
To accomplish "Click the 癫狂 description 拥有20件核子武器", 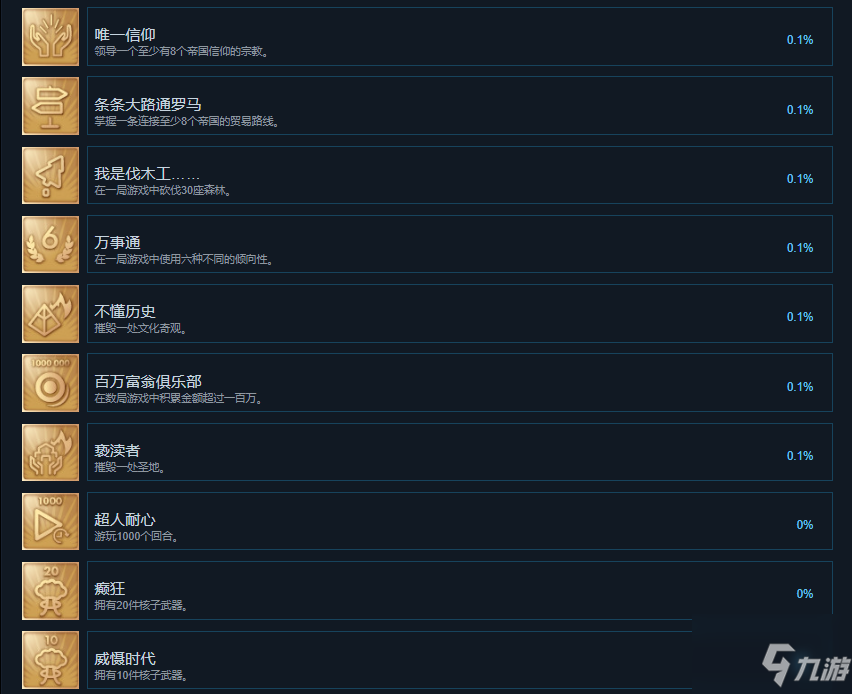I will [x=141, y=605].
